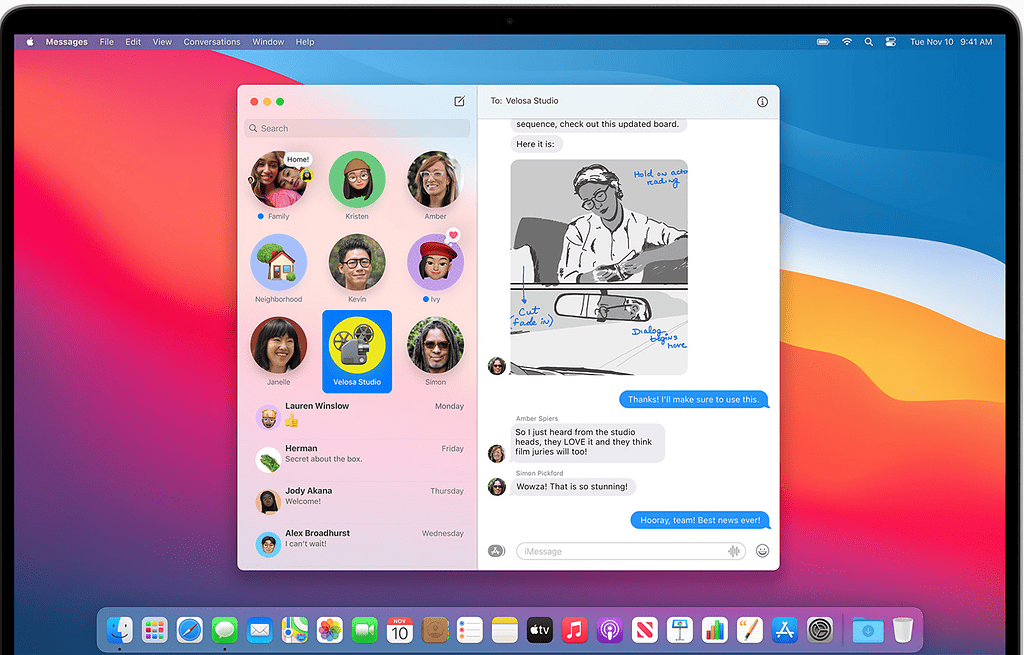Click the compose new message icon

point(459,101)
